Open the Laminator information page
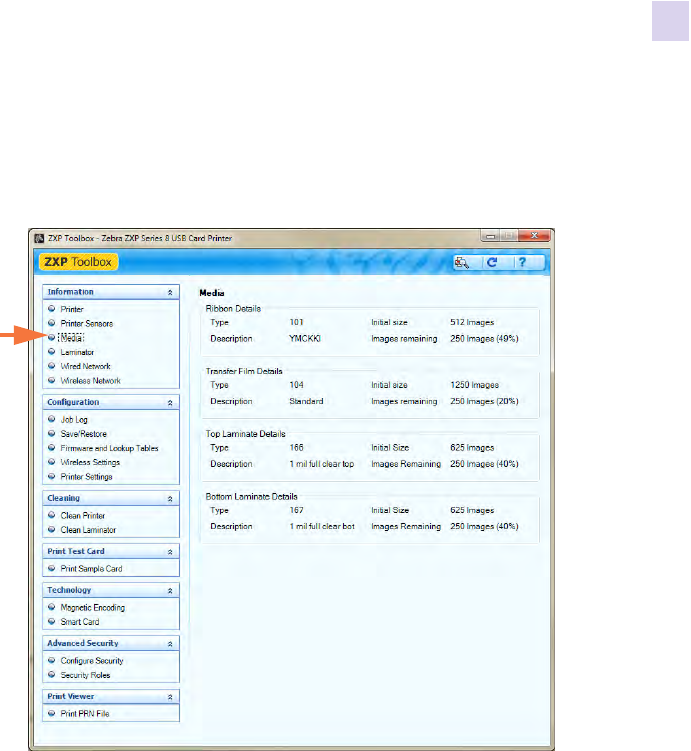 77,353
